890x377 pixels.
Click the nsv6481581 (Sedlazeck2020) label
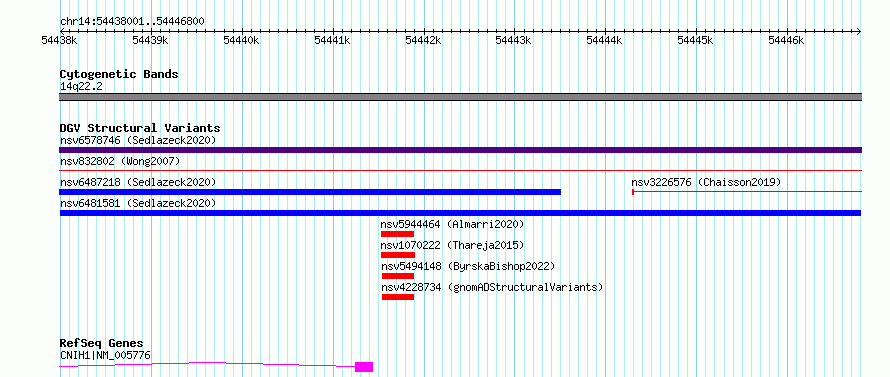138,203
